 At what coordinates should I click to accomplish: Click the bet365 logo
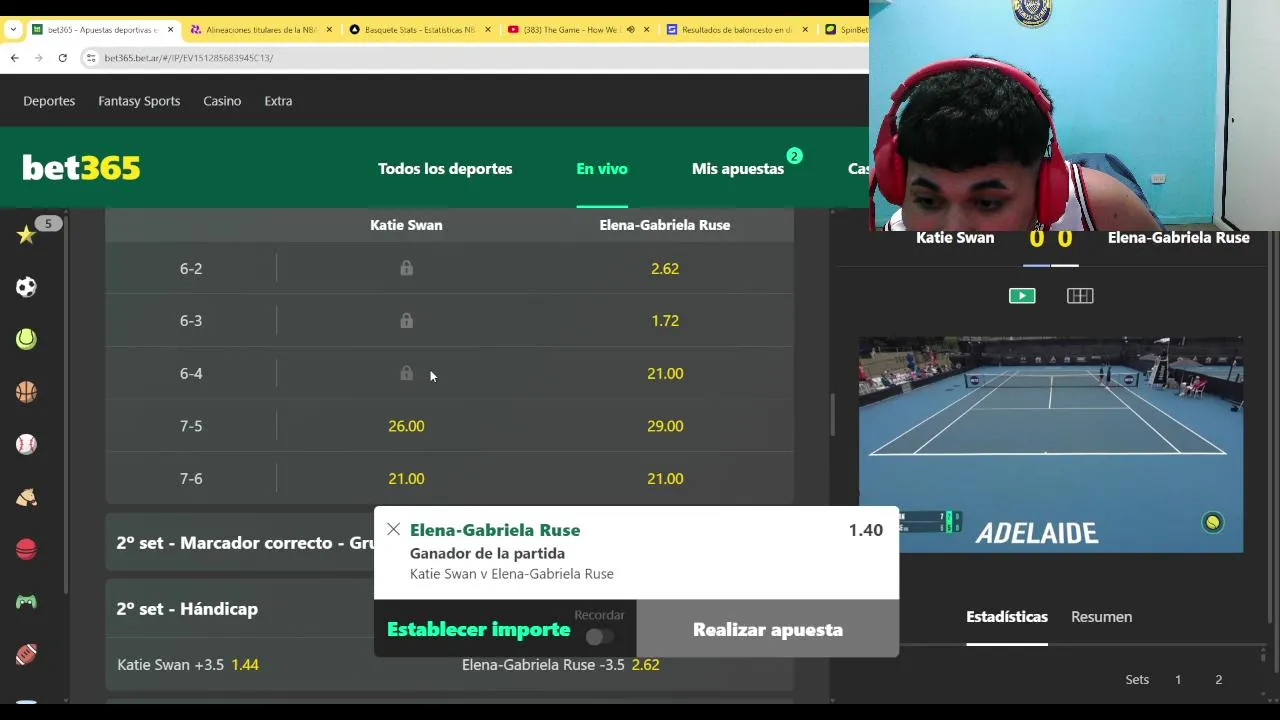pos(81,168)
